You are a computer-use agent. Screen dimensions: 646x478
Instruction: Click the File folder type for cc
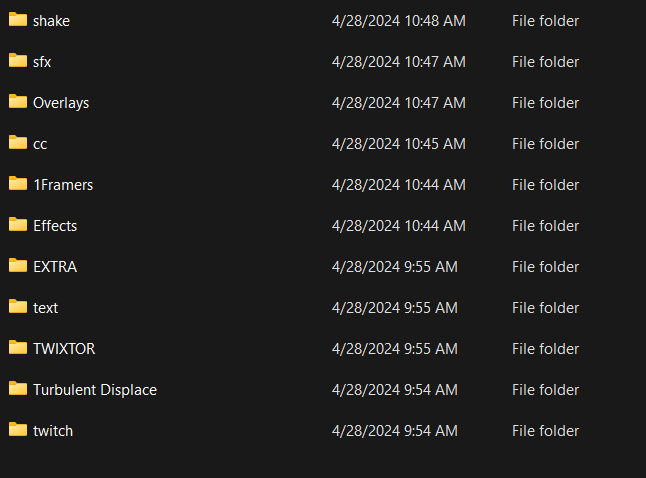point(545,144)
